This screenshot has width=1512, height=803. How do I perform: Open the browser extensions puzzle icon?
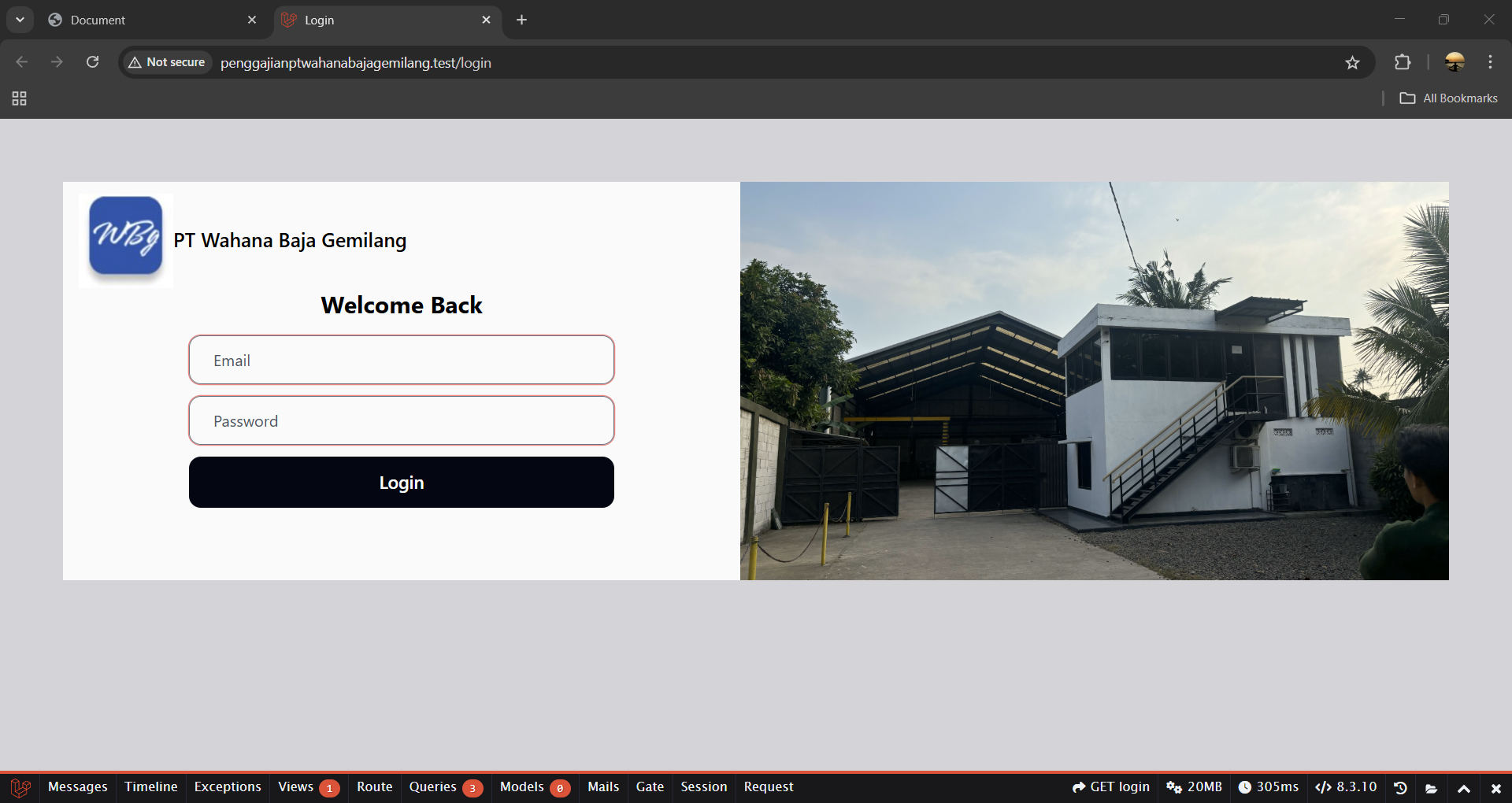coord(1403,62)
